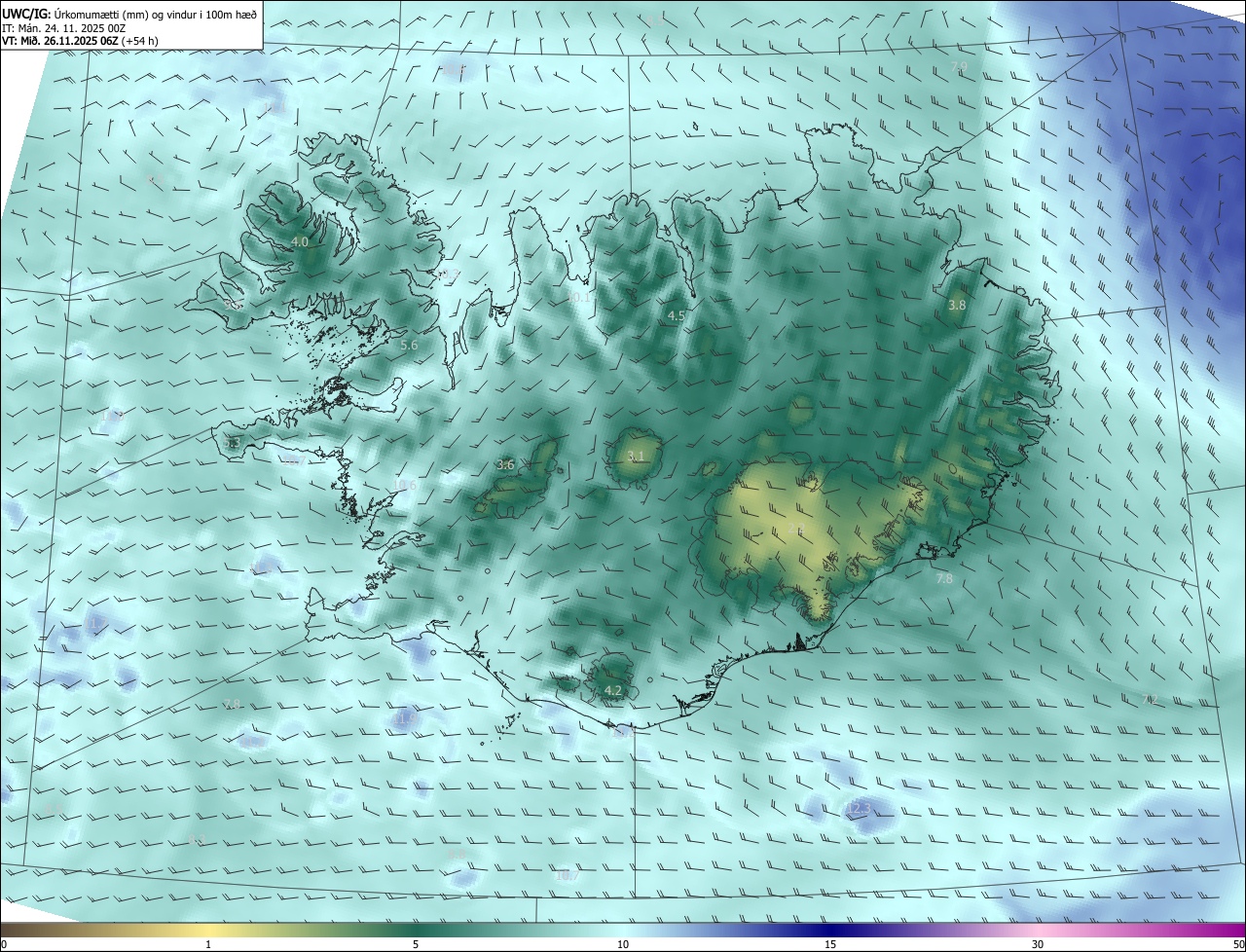Click the 4.2 value on Mýrdalsjökull glacier
Screen dimensions: 1246x952
point(613,690)
